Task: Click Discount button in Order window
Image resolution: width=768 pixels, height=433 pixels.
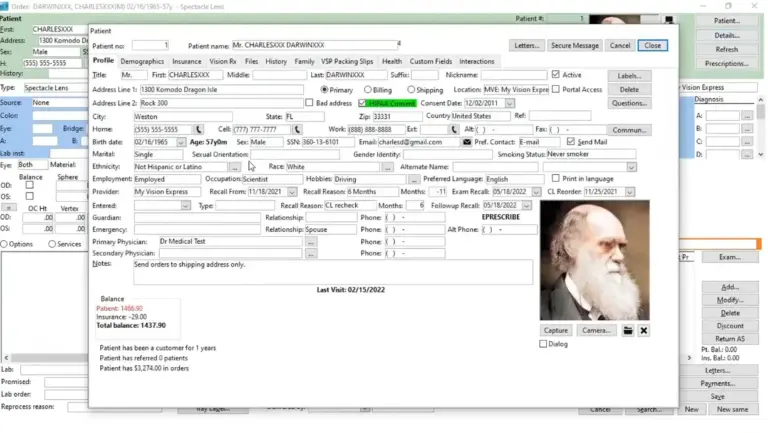Action: click(x=730, y=326)
